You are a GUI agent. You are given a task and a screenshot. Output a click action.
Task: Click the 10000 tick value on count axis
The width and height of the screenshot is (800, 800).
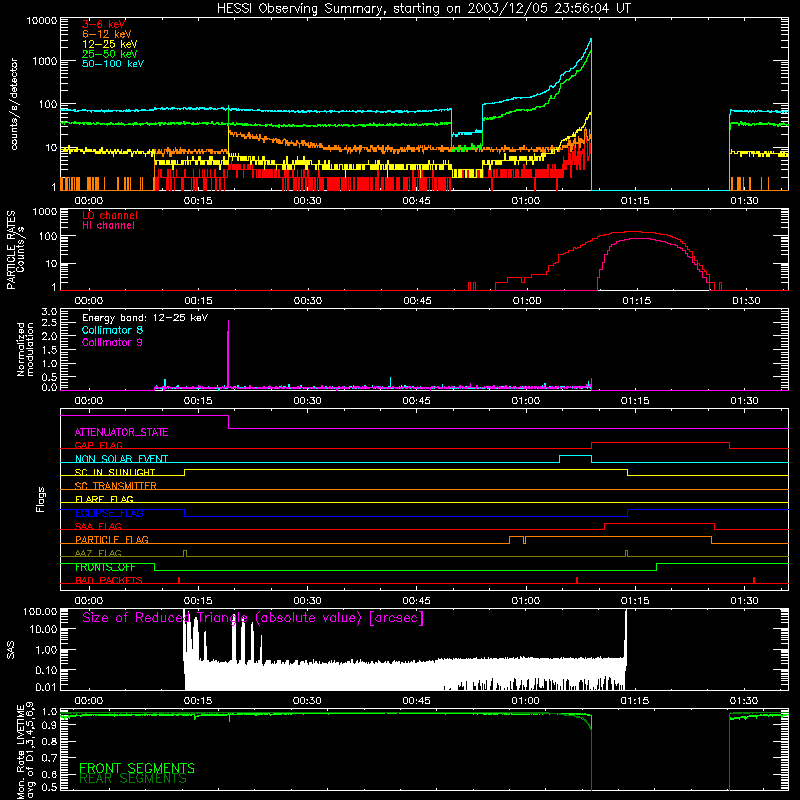point(42,21)
